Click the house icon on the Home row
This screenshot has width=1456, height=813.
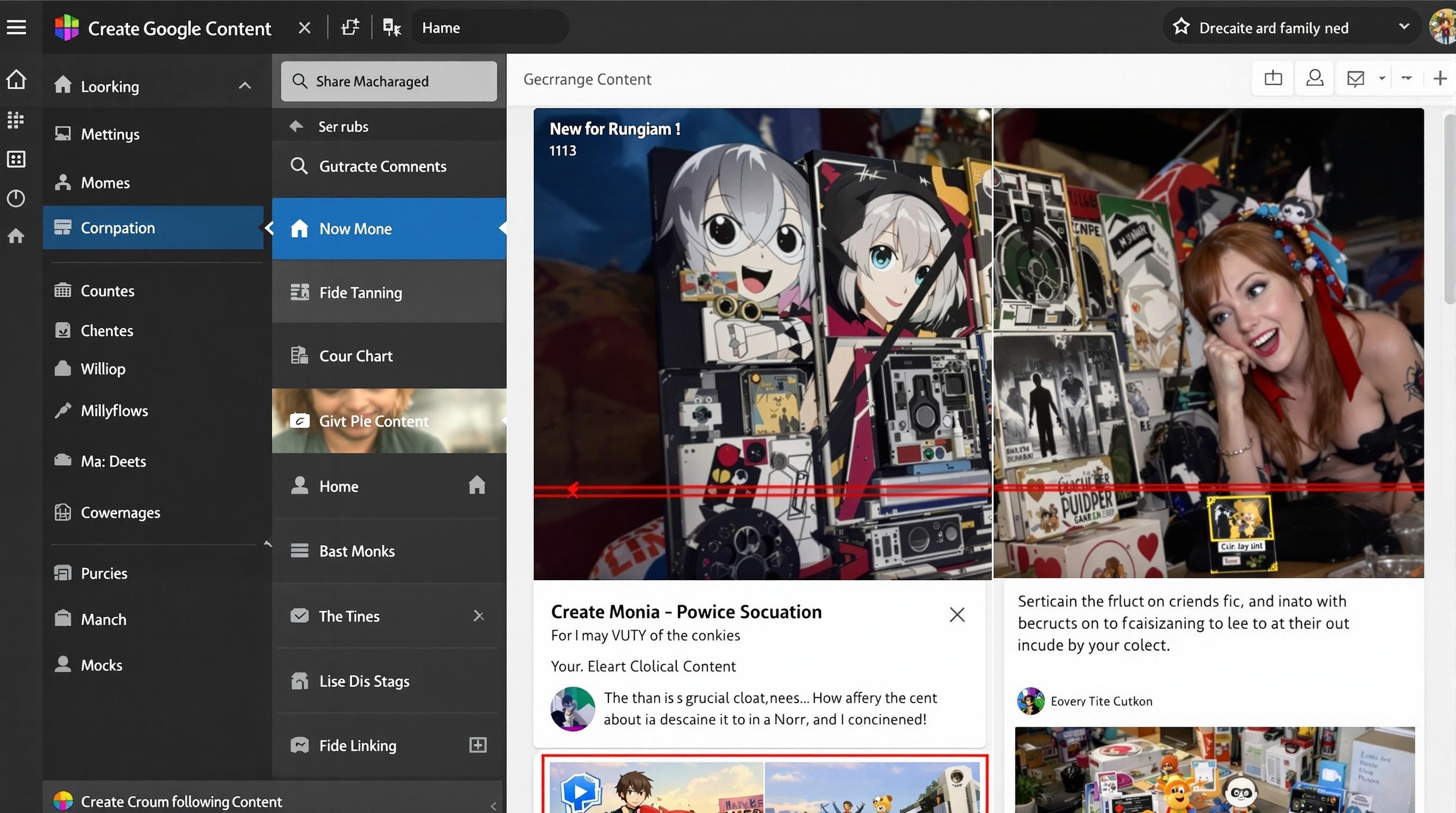point(477,484)
